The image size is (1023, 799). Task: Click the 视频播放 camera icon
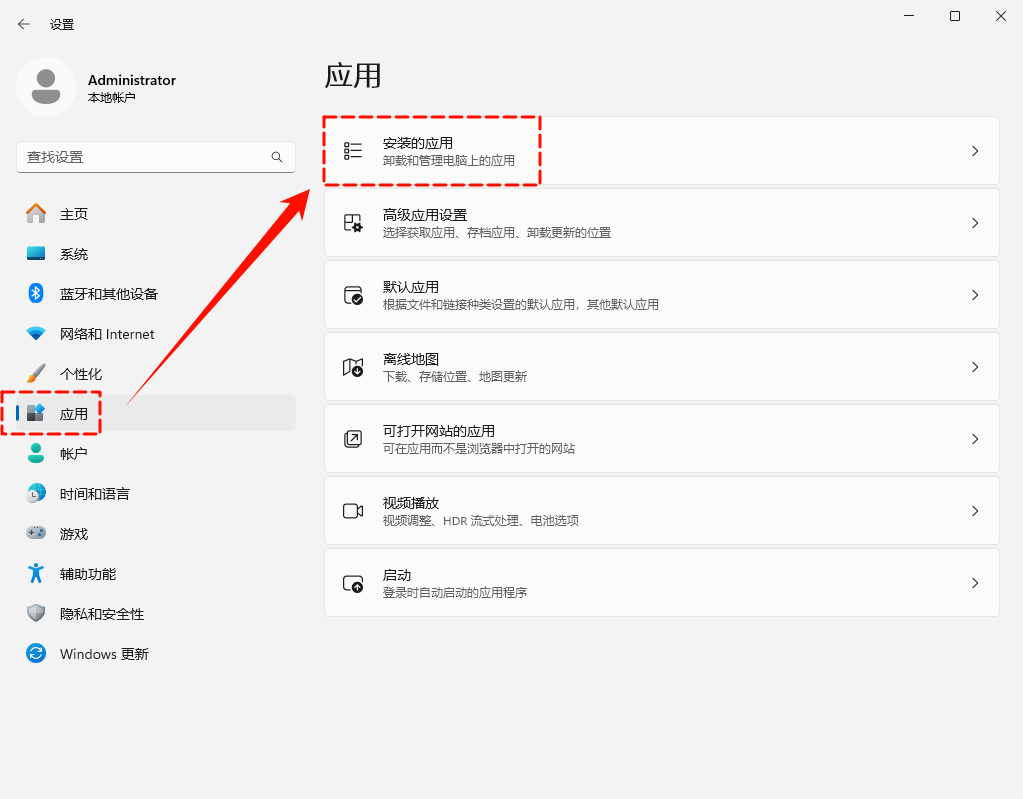click(353, 511)
